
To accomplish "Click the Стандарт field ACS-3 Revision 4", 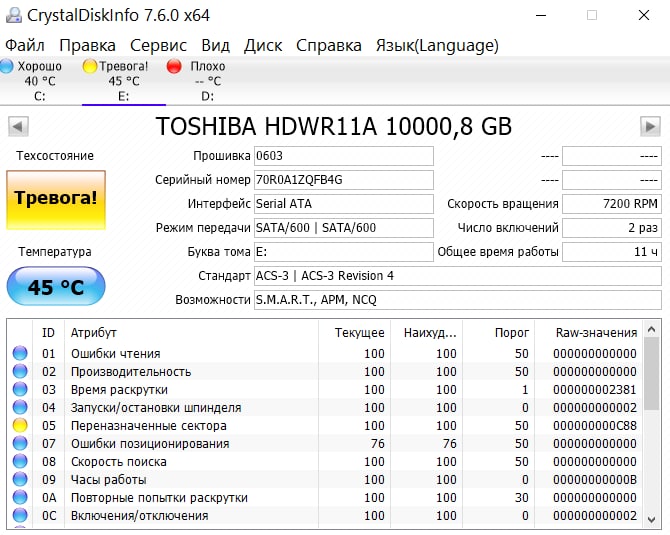I will (458, 276).
